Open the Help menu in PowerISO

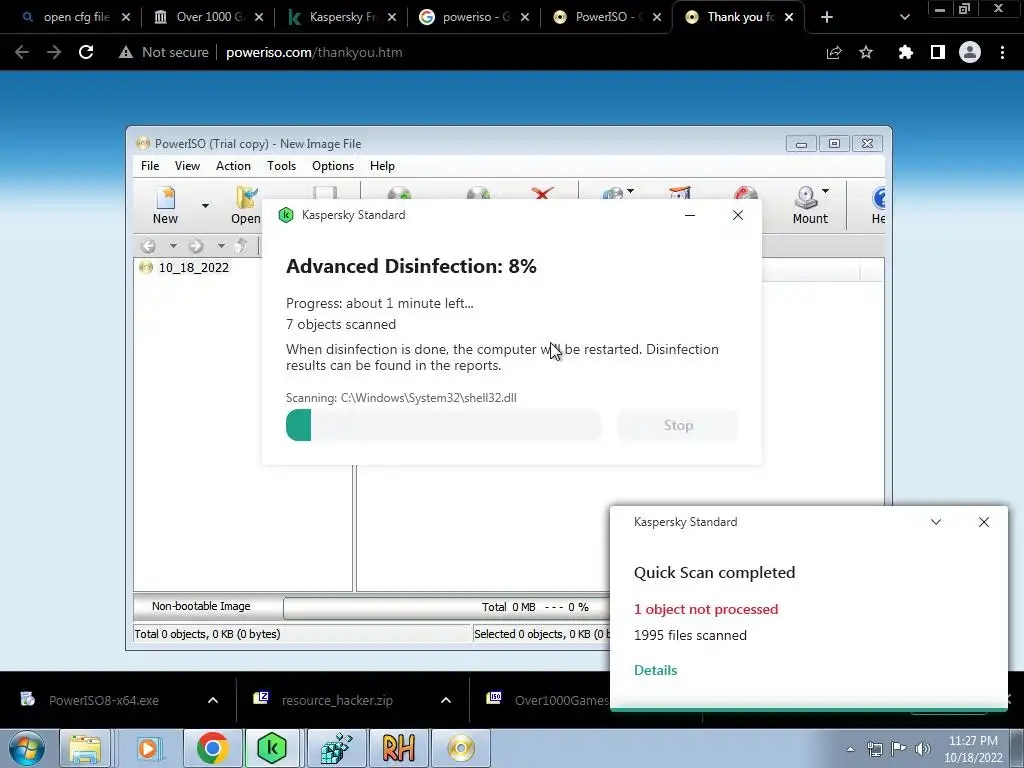point(382,166)
